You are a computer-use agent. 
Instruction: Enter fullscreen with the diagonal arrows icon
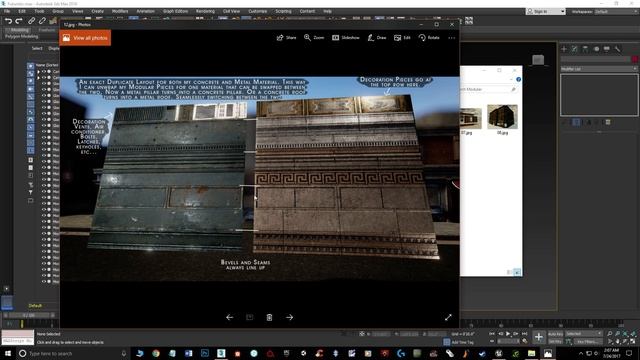tap(448, 317)
